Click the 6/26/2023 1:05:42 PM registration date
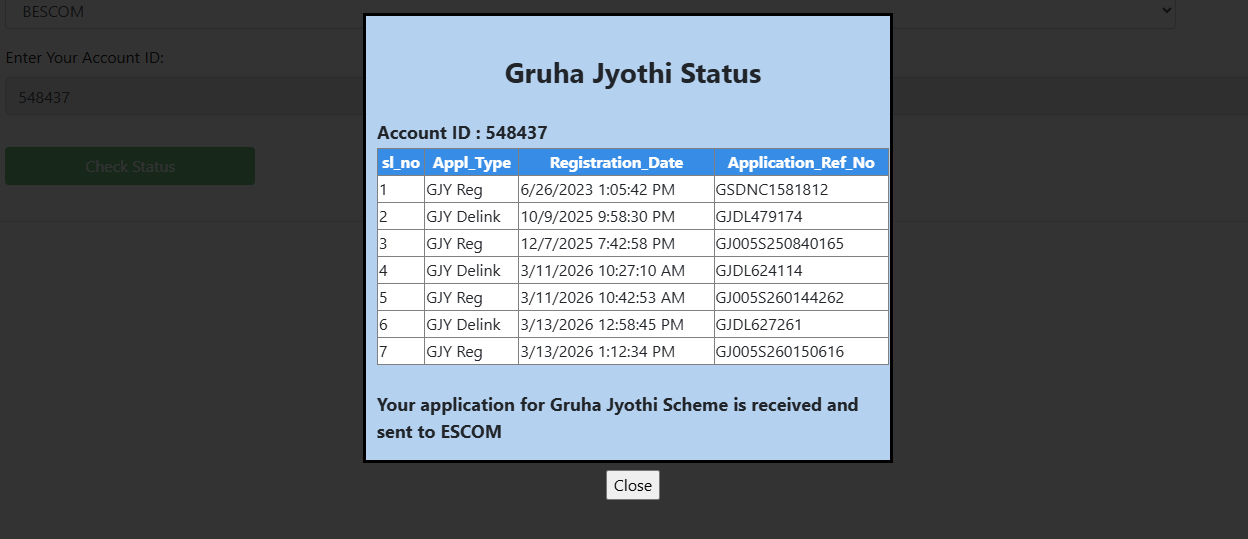 (597, 190)
